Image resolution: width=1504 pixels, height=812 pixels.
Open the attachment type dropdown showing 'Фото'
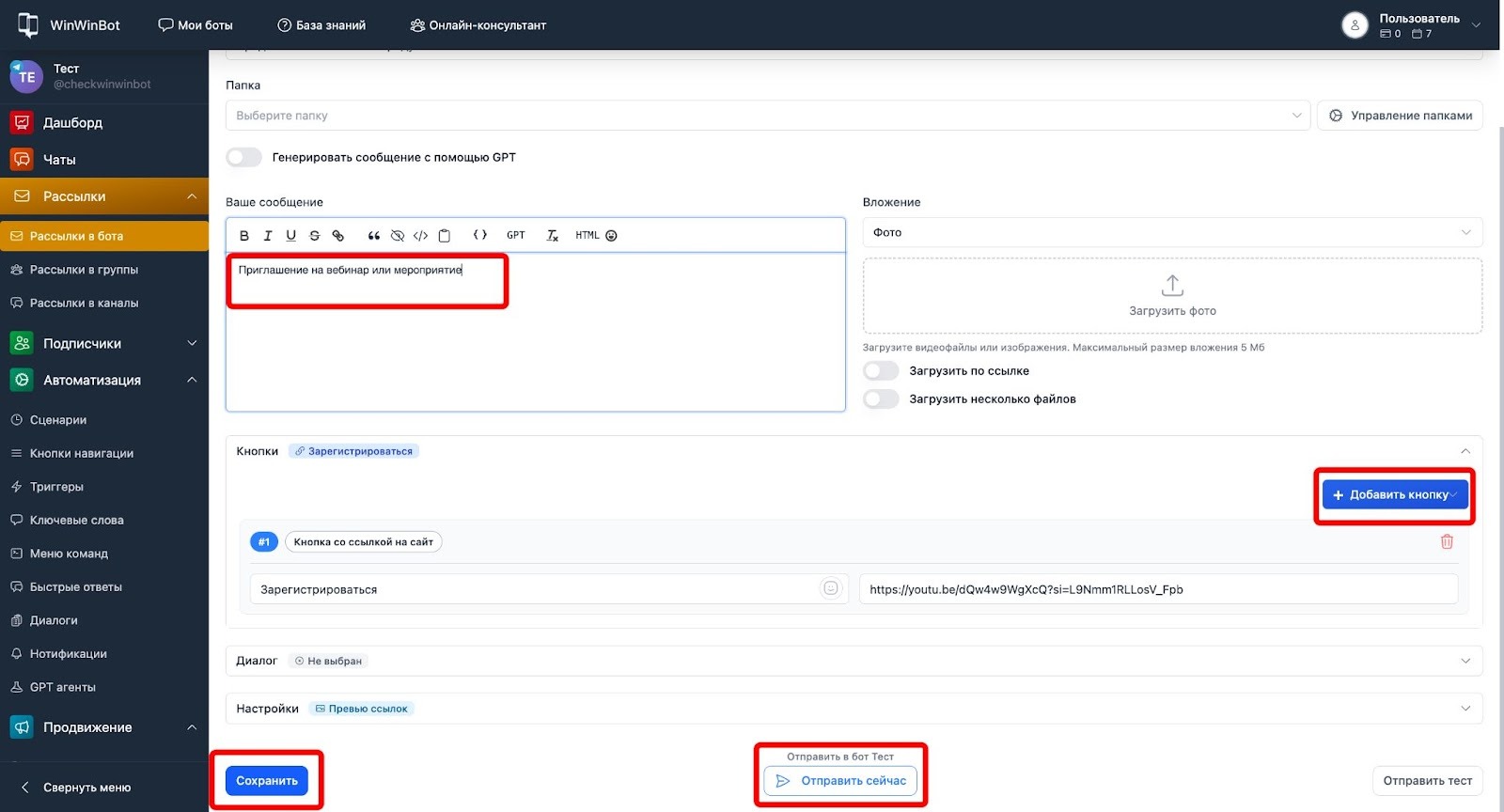(x=1171, y=232)
